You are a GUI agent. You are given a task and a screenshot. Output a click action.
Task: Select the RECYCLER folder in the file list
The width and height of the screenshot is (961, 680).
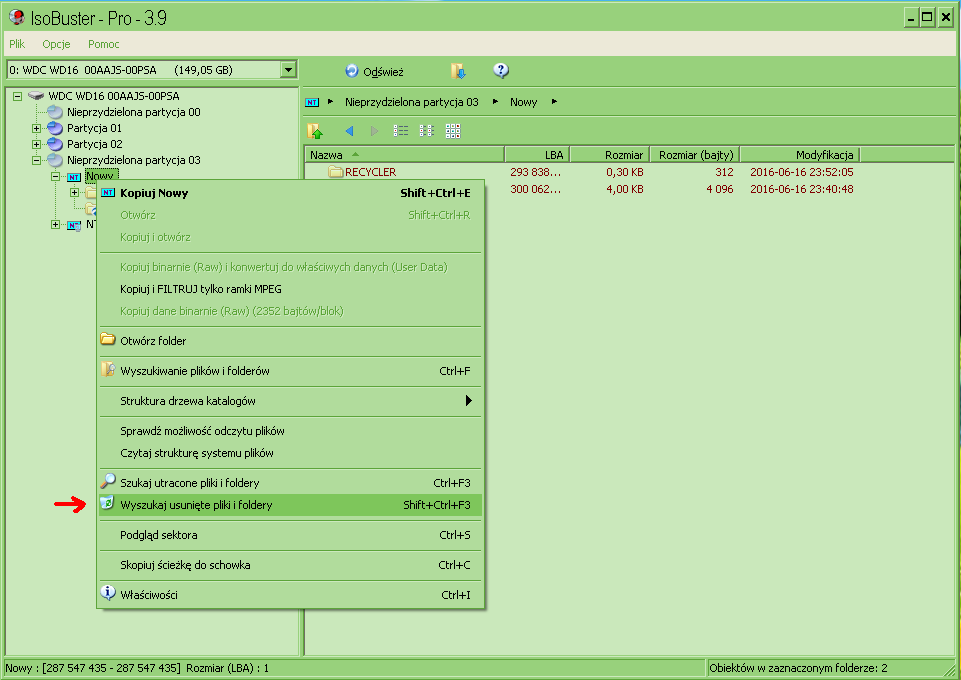coord(363,172)
